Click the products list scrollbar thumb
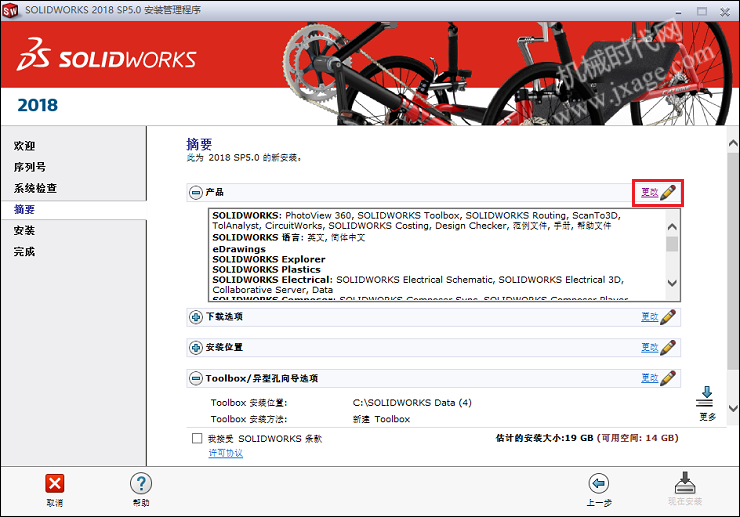The height and width of the screenshot is (517, 740). click(672, 244)
